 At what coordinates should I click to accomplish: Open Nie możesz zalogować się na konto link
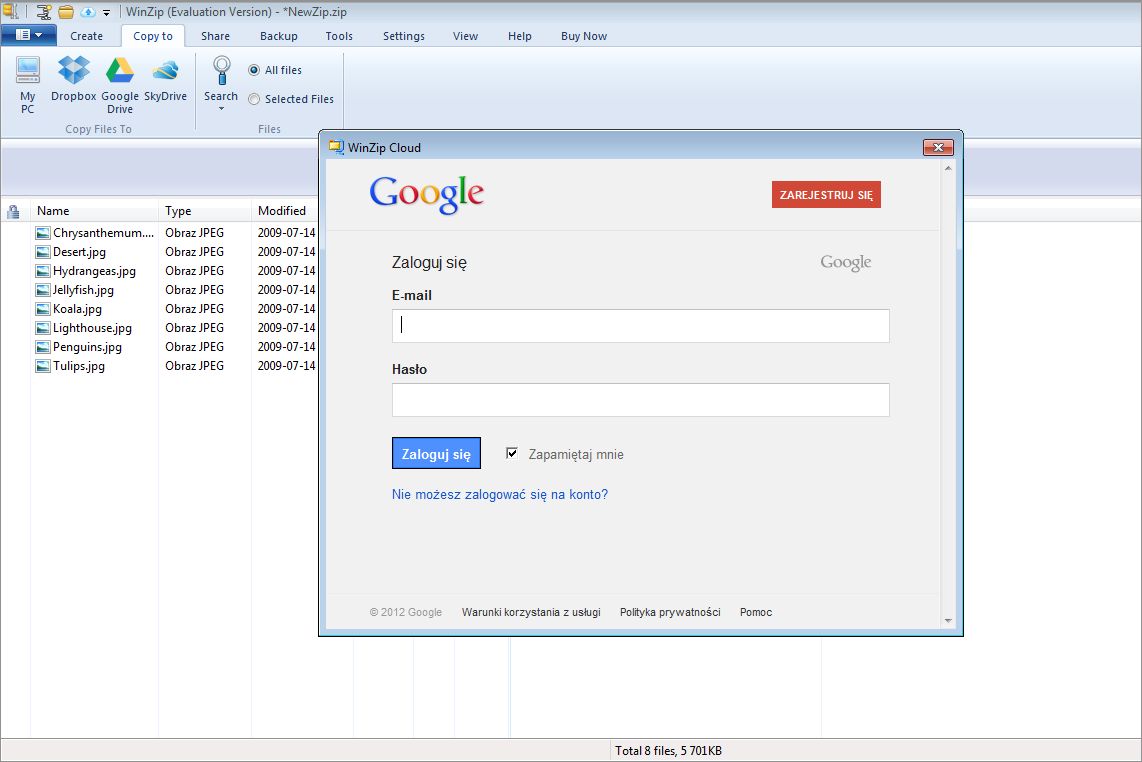click(x=500, y=495)
